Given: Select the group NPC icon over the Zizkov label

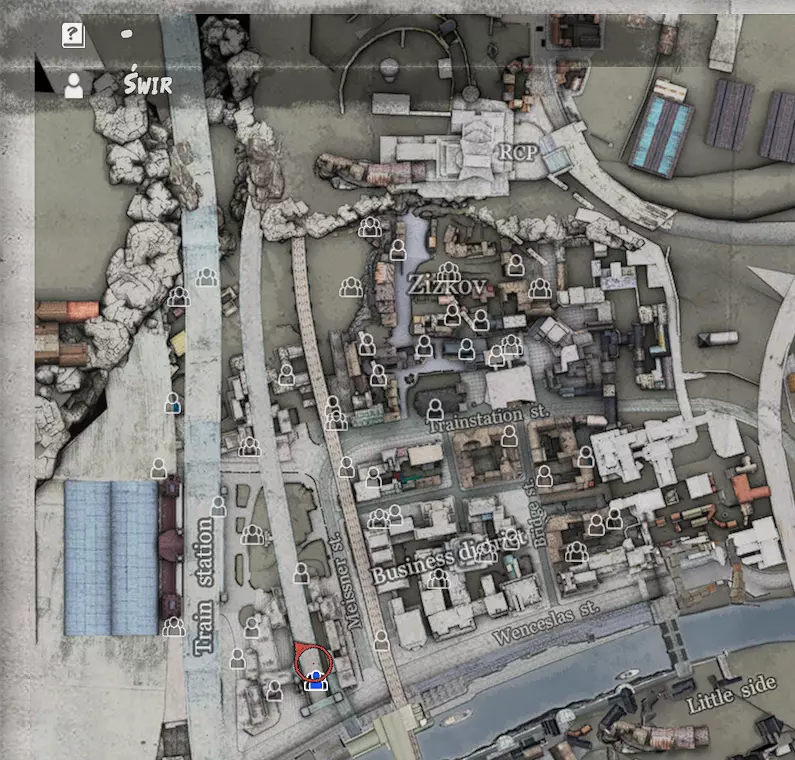Looking at the screenshot, I should [449, 273].
